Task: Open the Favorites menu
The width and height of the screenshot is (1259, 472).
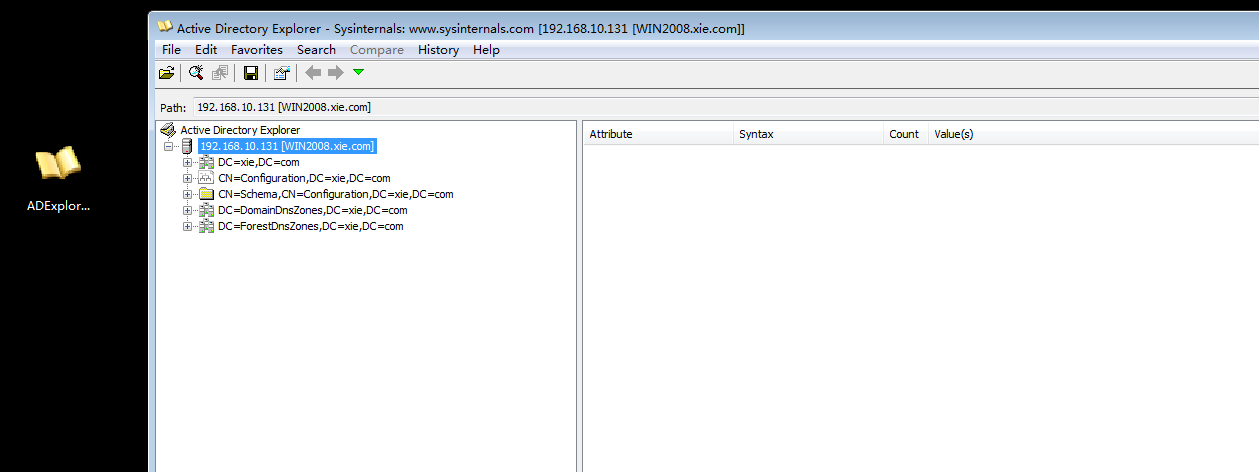Action: 257,49
